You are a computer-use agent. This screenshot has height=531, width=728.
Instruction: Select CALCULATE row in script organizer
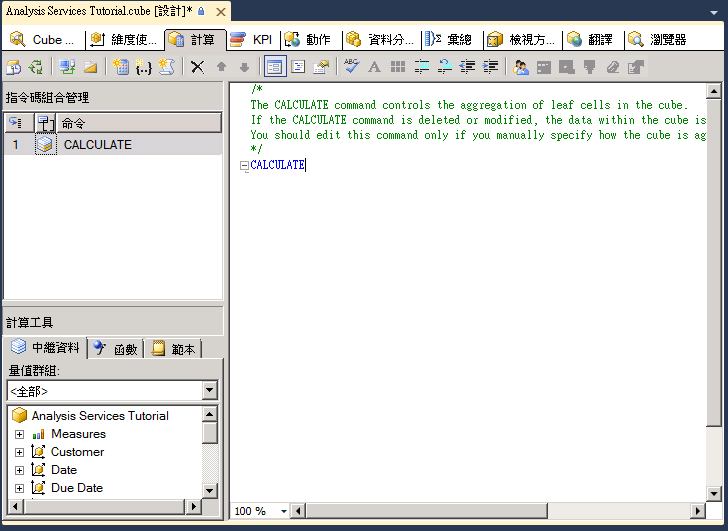pos(113,145)
